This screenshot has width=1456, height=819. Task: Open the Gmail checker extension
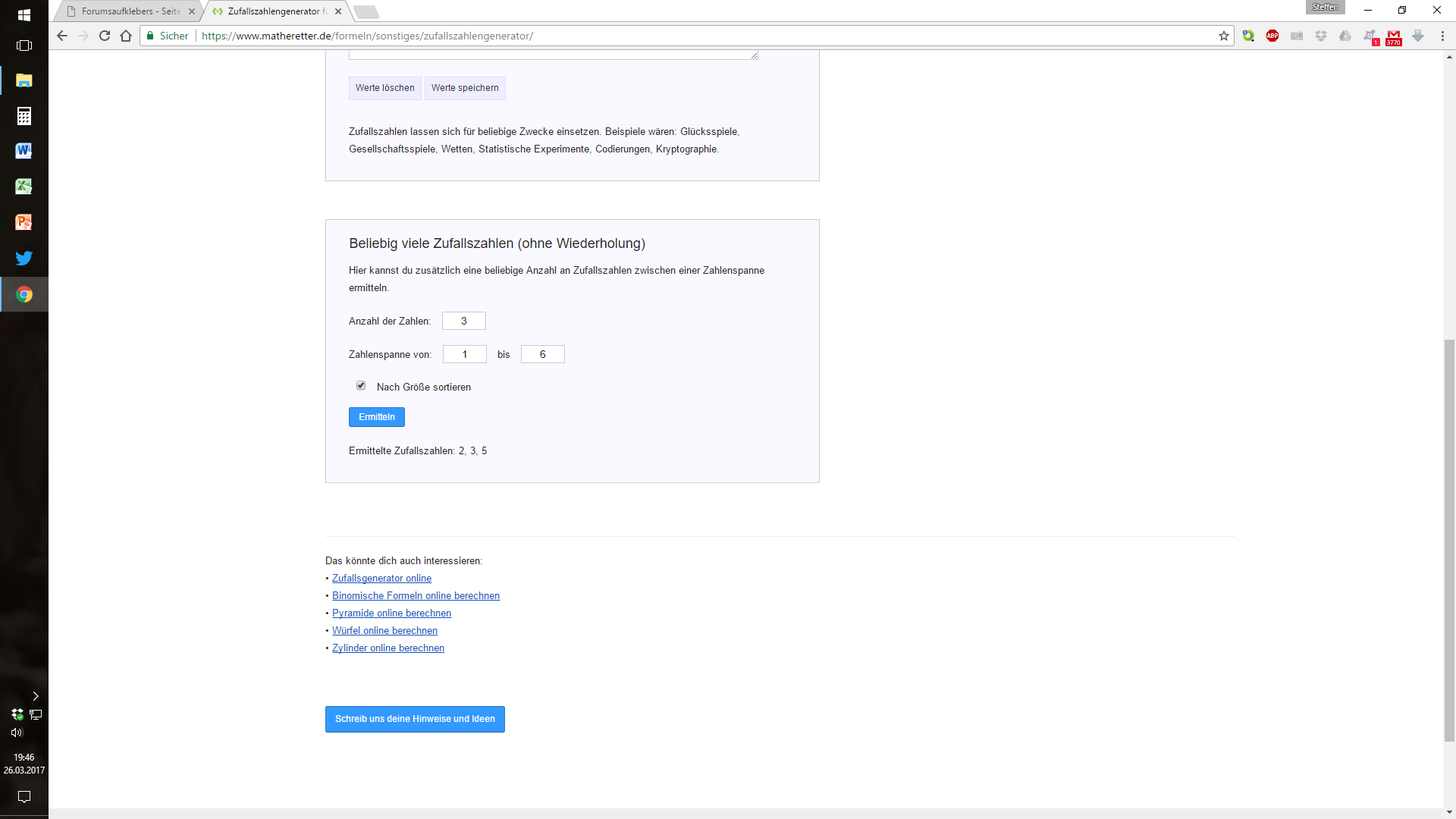[x=1394, y=36]
